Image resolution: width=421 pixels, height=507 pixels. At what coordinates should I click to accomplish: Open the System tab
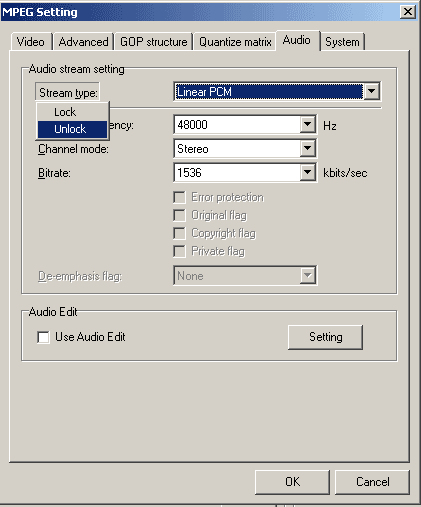point(342,42)
